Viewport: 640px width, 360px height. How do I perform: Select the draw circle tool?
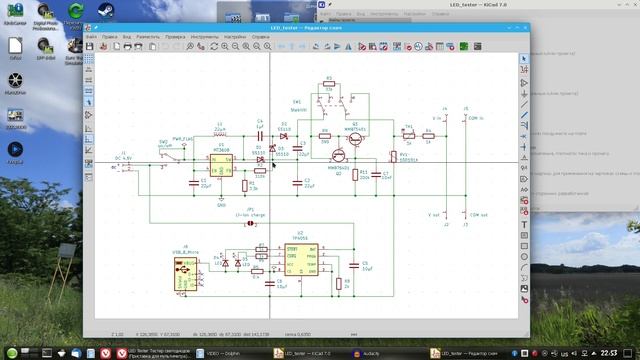point(524,257)
